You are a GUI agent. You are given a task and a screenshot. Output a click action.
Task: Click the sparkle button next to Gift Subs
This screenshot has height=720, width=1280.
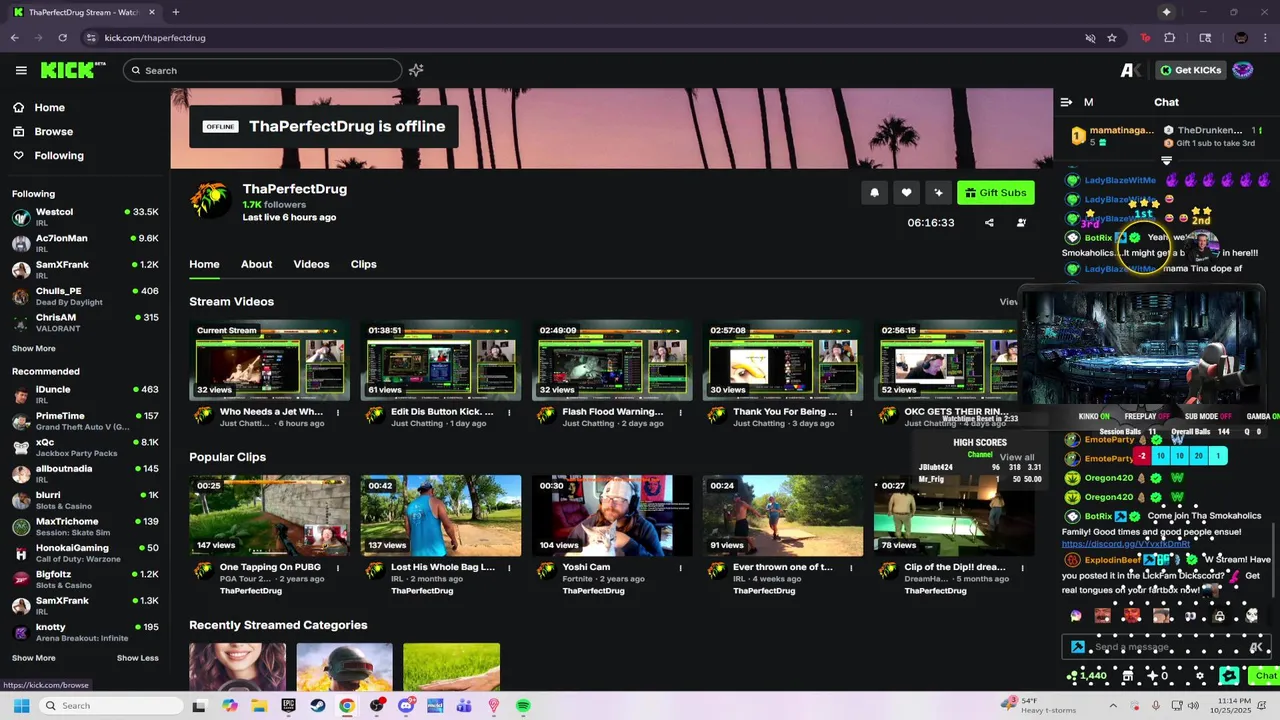pyautogui.click(x=938, y=193)
